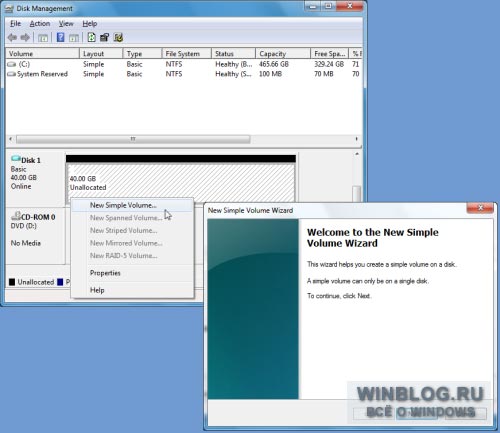Toggle the console tree pane toolbar icon
This screenshot has height=433, width=500.
click(43, 38)
